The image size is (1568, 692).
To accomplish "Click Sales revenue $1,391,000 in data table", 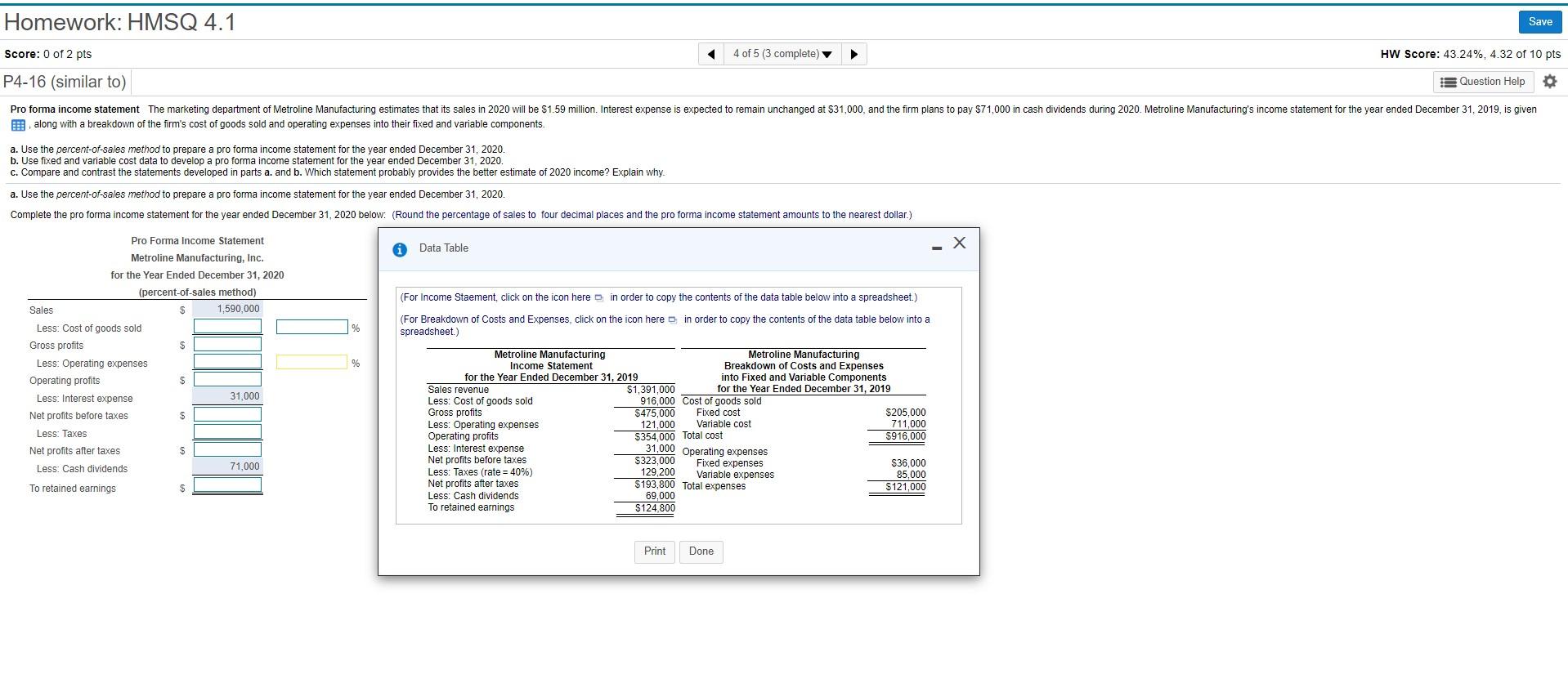I will (651, 390).
